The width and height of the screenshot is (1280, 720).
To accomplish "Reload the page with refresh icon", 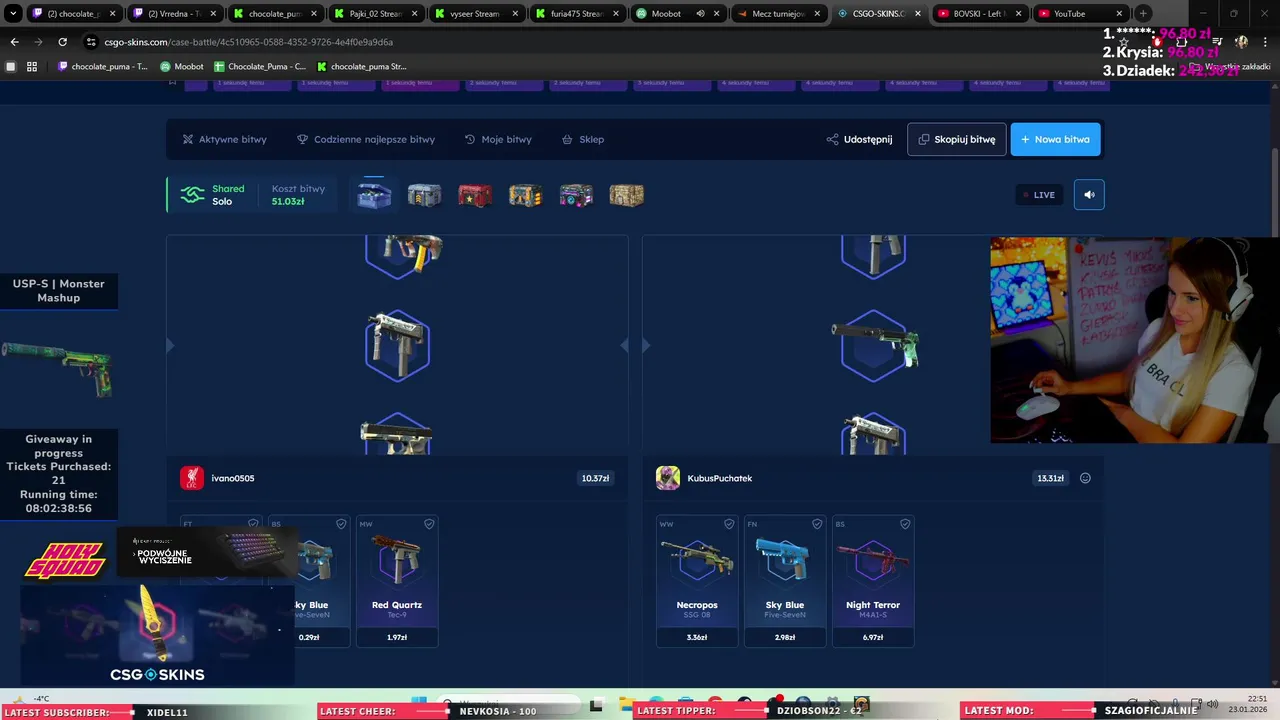I will 62,42.
